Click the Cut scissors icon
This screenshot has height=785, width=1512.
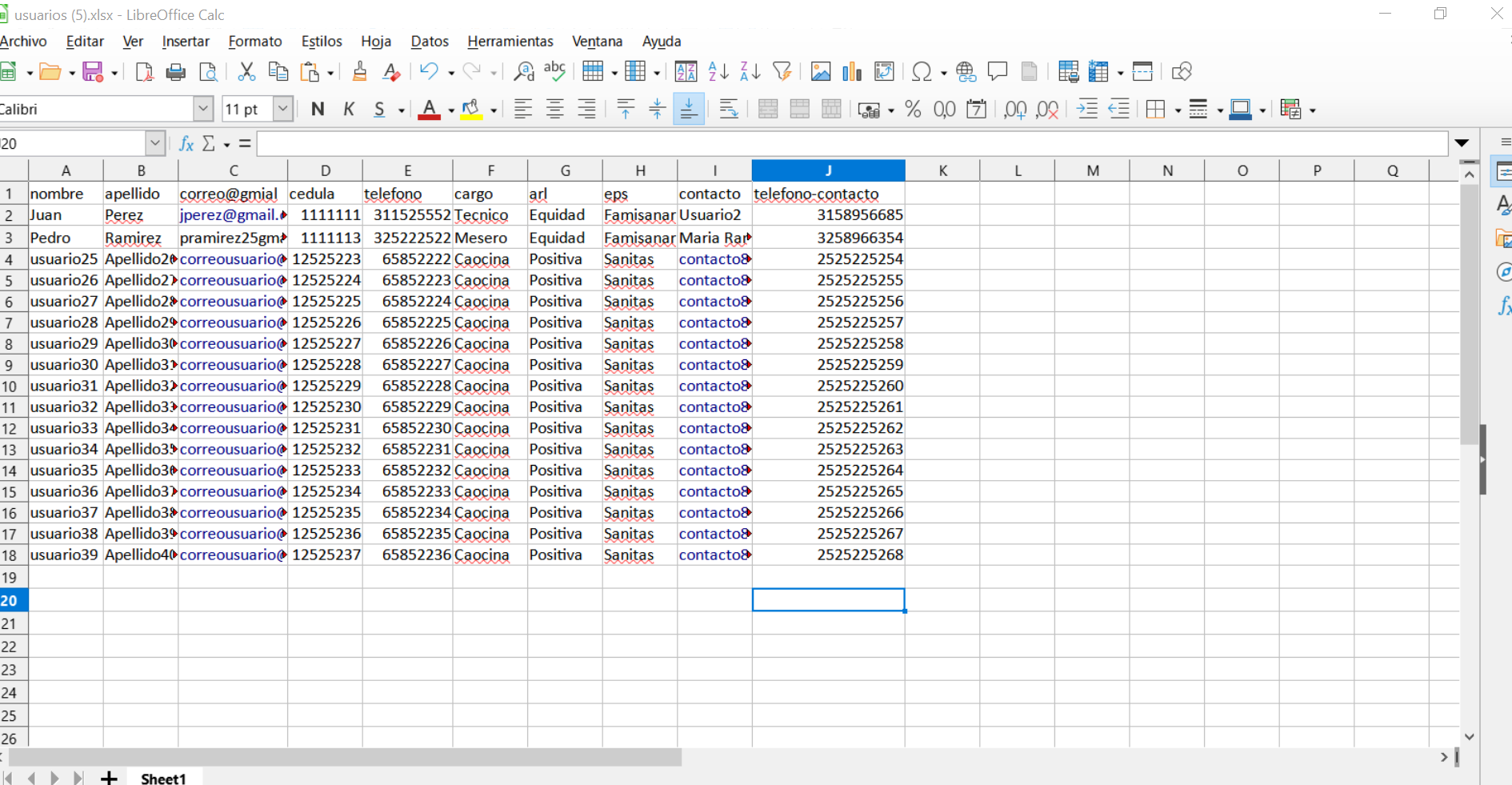pyautogui.click(x=246, y=72)
